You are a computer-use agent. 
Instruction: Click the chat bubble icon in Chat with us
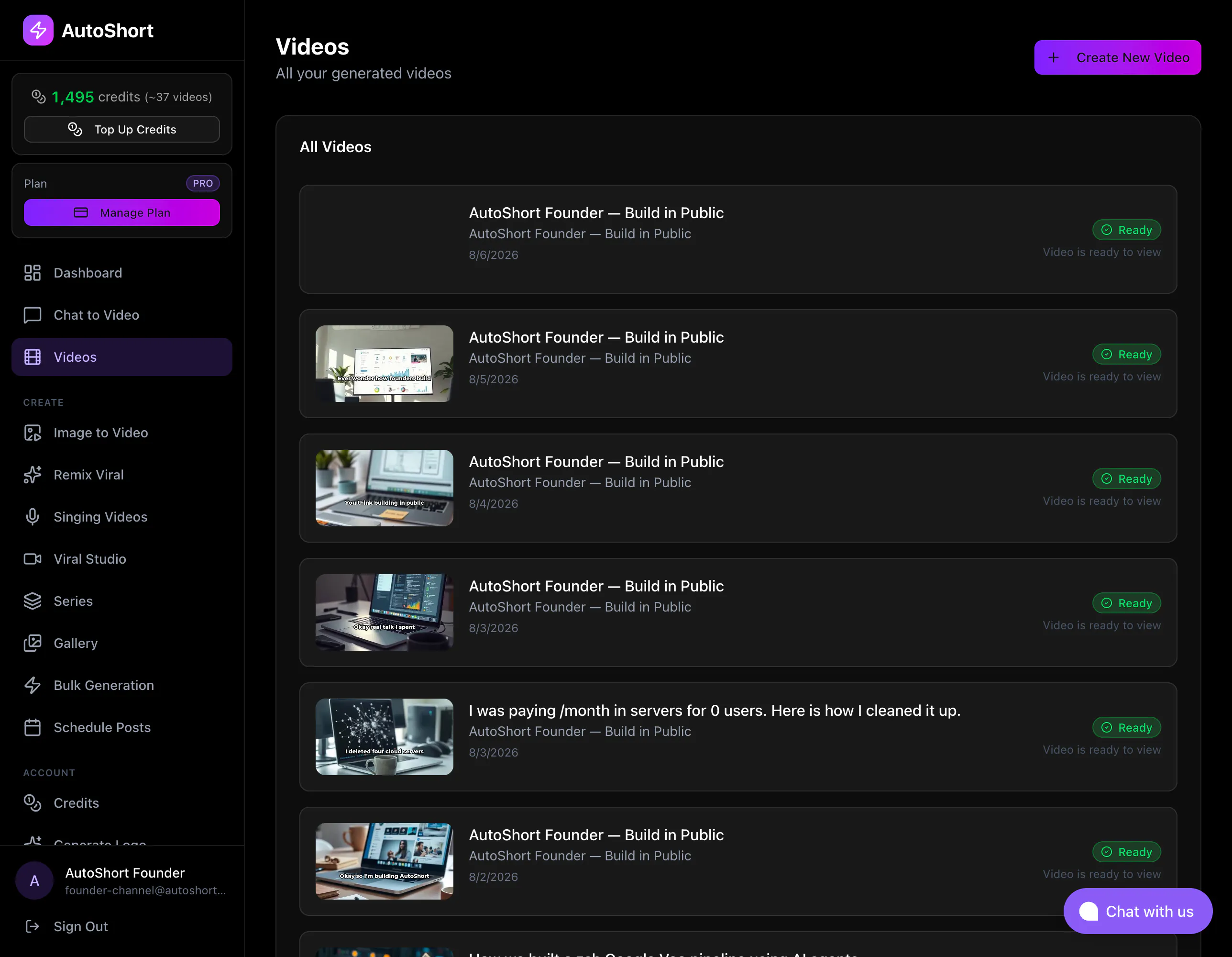tap(1089, 911)
